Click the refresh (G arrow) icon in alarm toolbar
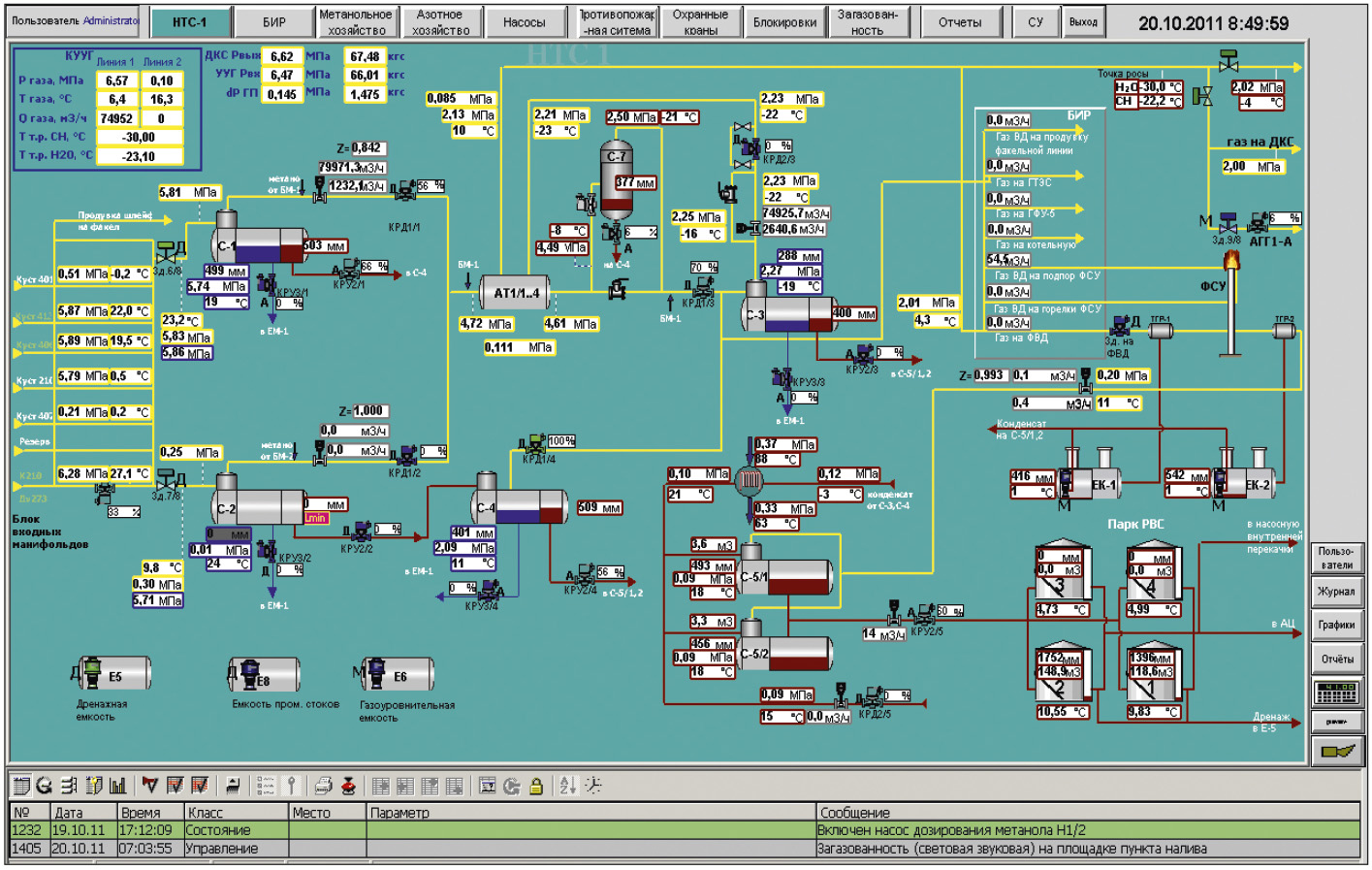Image resolution: width=1372 pixels, height=870 pixels. [x=44, y=786]
